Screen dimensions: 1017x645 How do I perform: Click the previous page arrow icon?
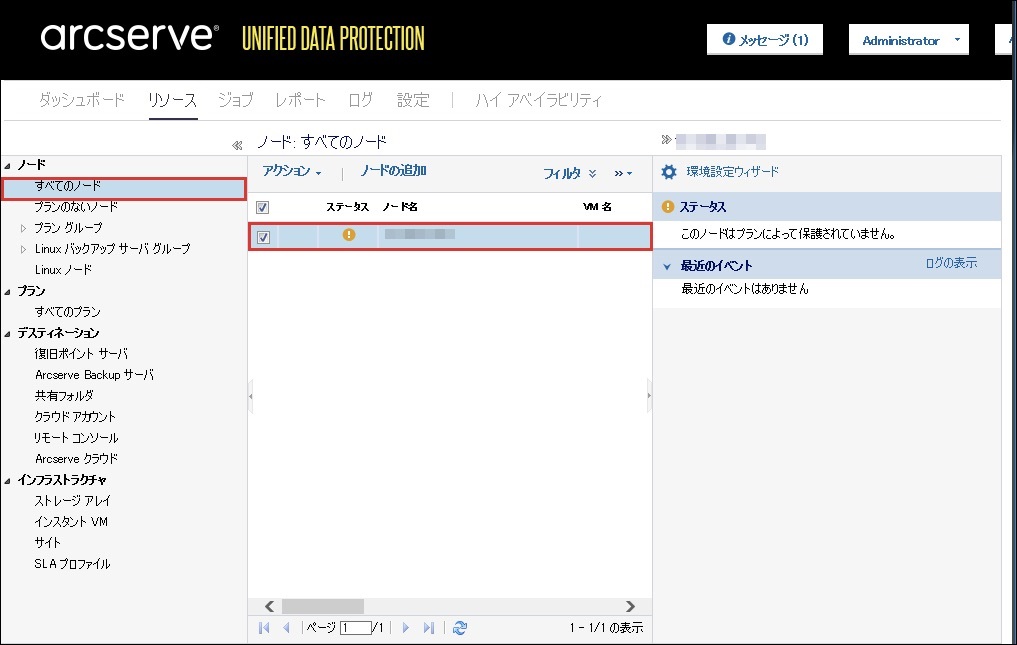(286, 628)
